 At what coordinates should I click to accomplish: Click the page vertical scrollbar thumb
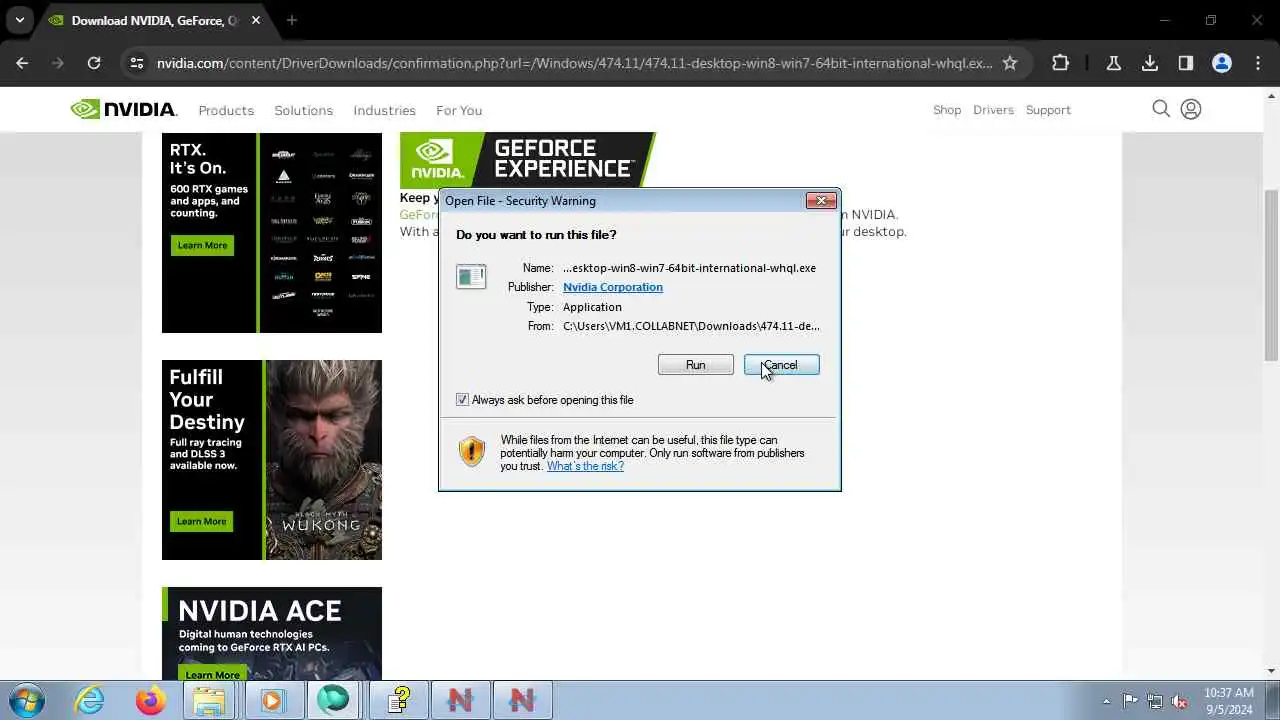pos(1271,275)
